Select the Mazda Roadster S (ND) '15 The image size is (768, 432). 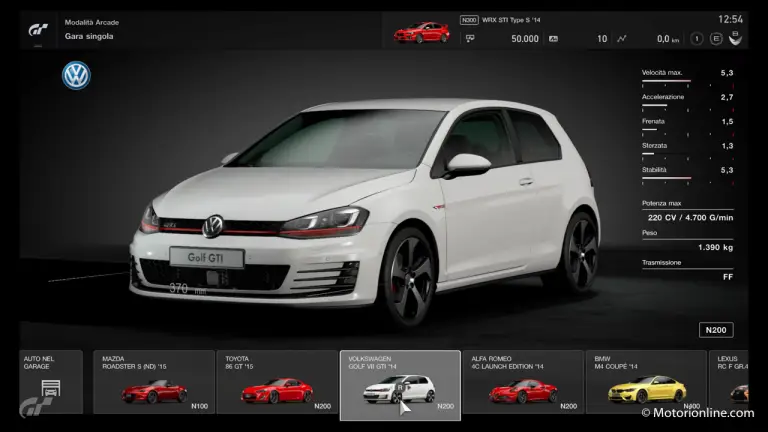pos(154,382)
